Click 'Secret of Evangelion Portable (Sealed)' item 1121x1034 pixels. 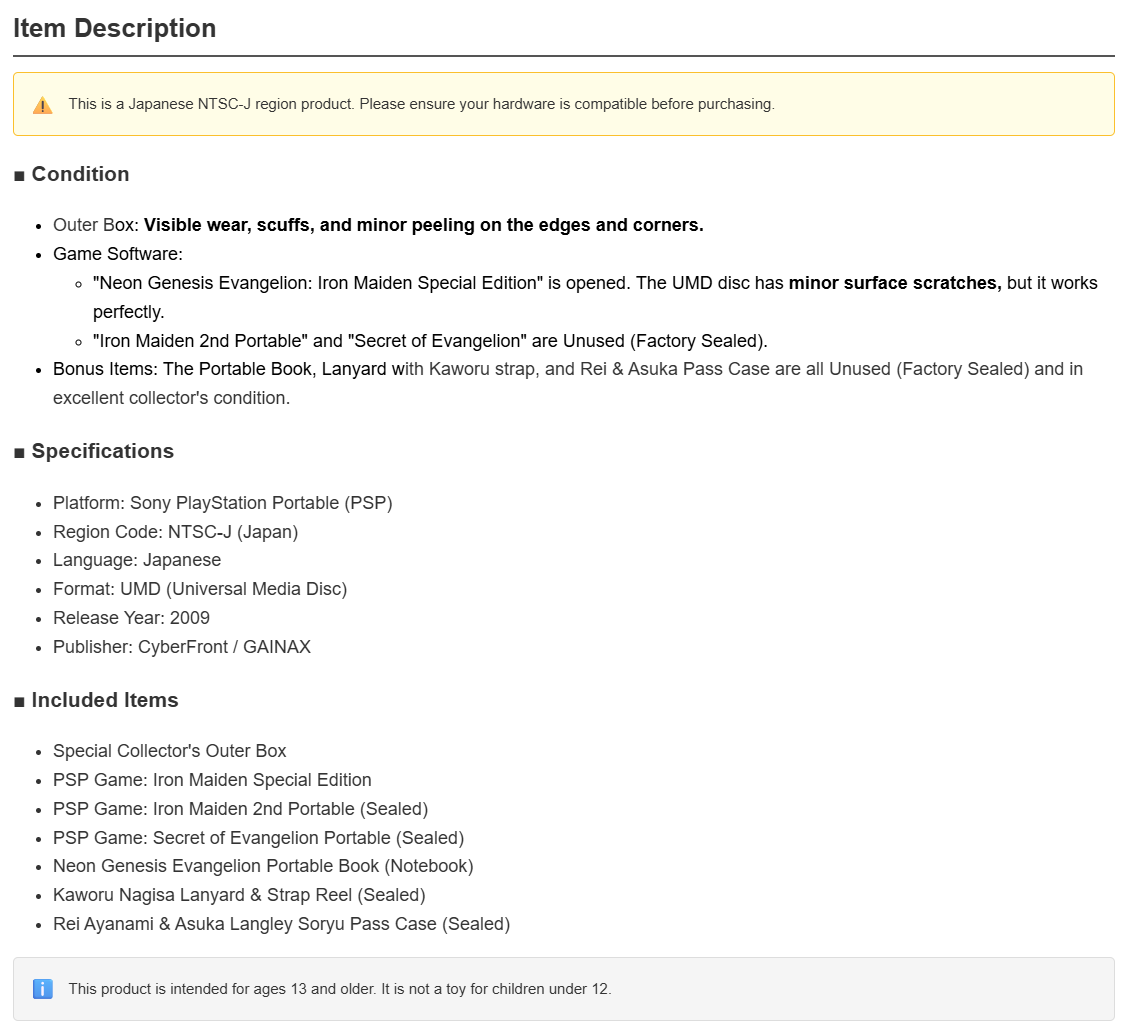click(x=259, y=838)
